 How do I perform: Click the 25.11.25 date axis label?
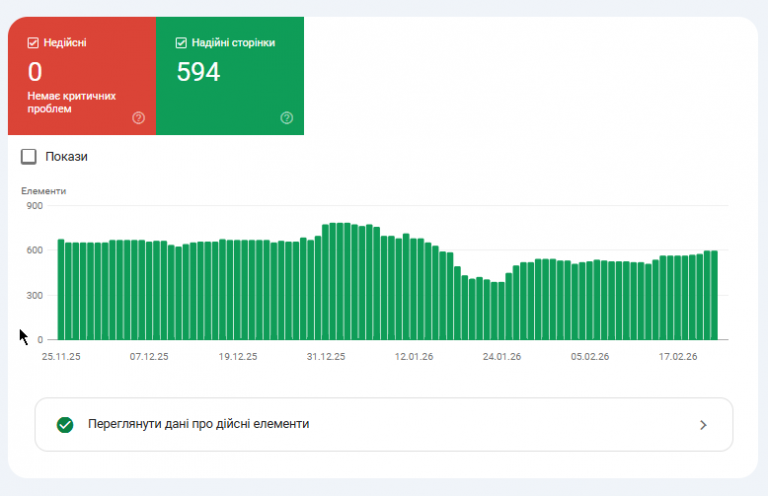(61, 356)
